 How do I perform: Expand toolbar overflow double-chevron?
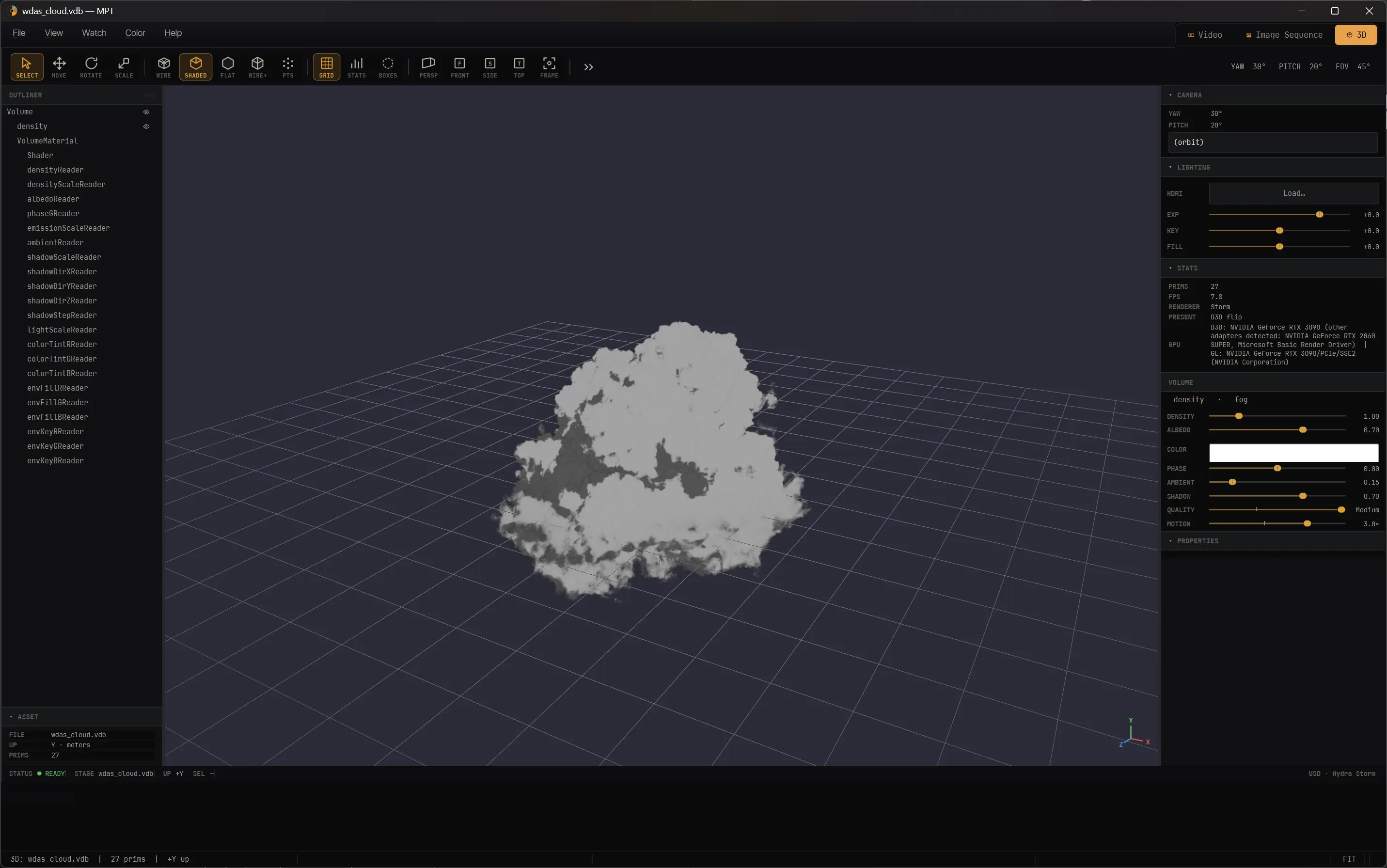588,67
